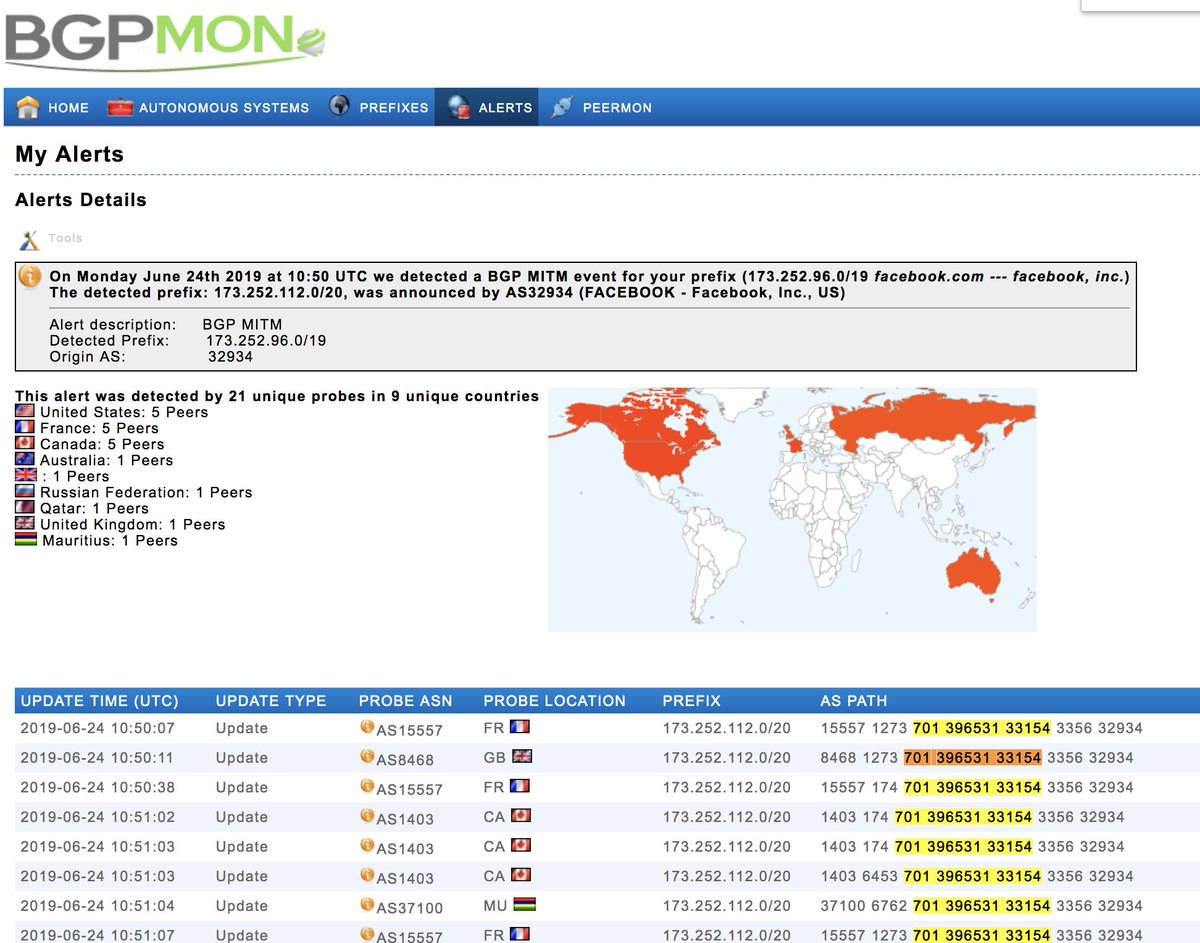Open the PEERMON menu item
This screenshot has width=1200, height=943.
pyautogui.click(x=617, y=108)
